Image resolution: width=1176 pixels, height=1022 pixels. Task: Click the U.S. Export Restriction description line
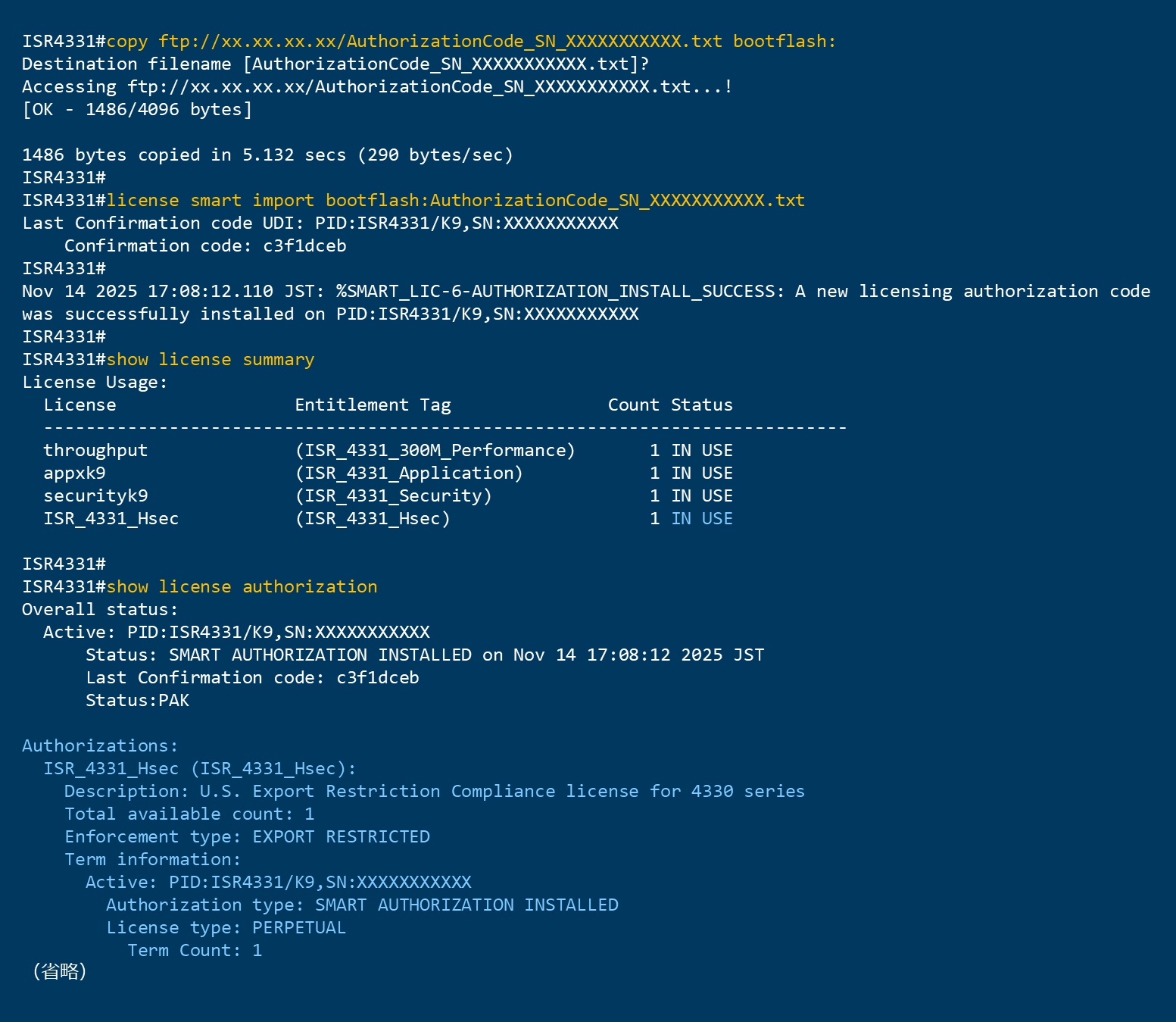434,791
